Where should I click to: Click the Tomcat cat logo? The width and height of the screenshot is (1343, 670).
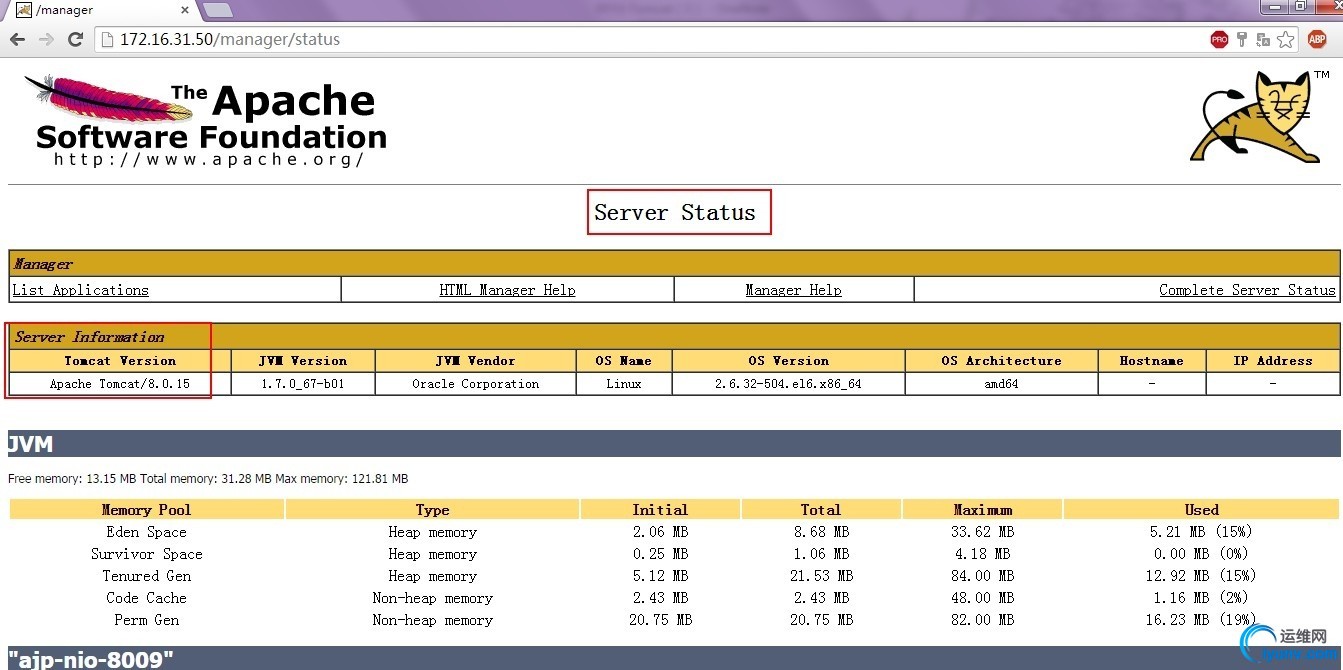click(x=1252, y=117)
